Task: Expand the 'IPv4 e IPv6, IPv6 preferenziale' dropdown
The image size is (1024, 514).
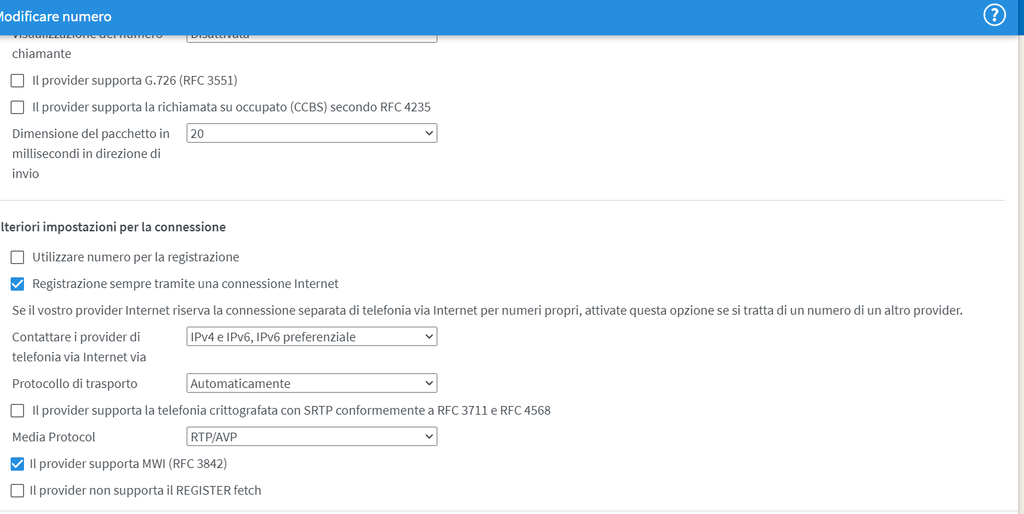Action: click(x=312, y=337)
